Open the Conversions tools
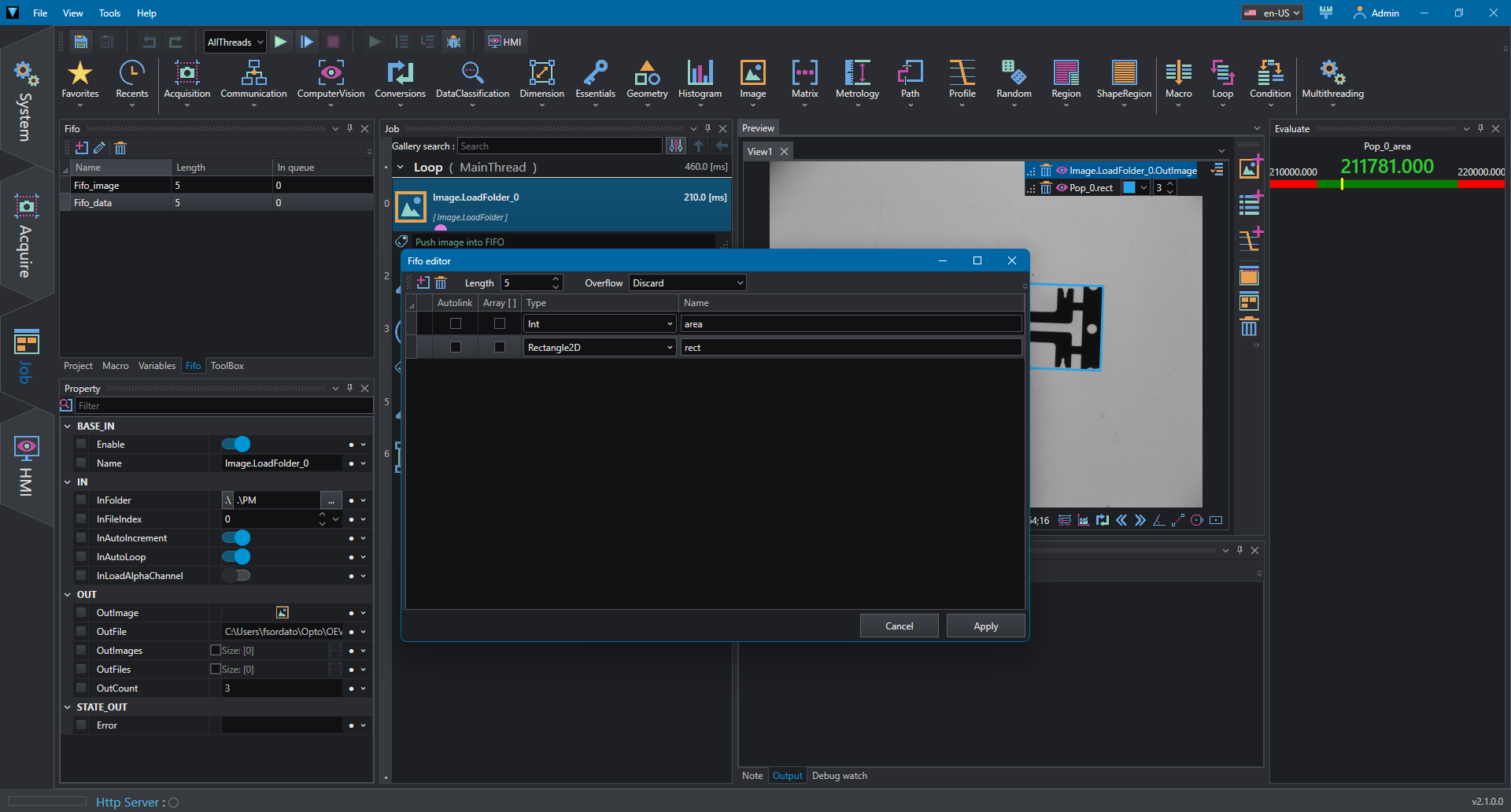 pos(400,81)
